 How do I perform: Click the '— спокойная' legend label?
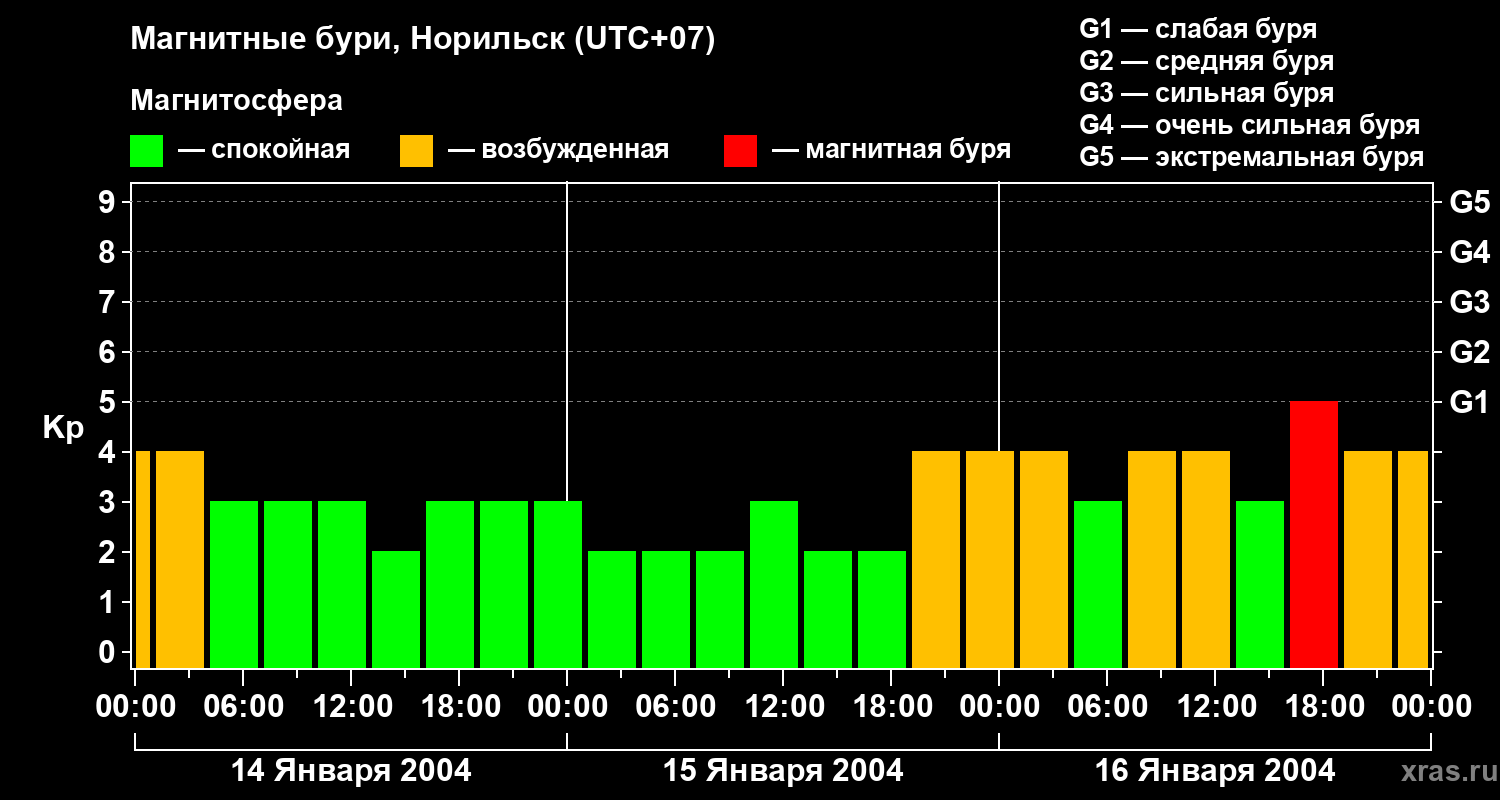(x=264, y=151)
